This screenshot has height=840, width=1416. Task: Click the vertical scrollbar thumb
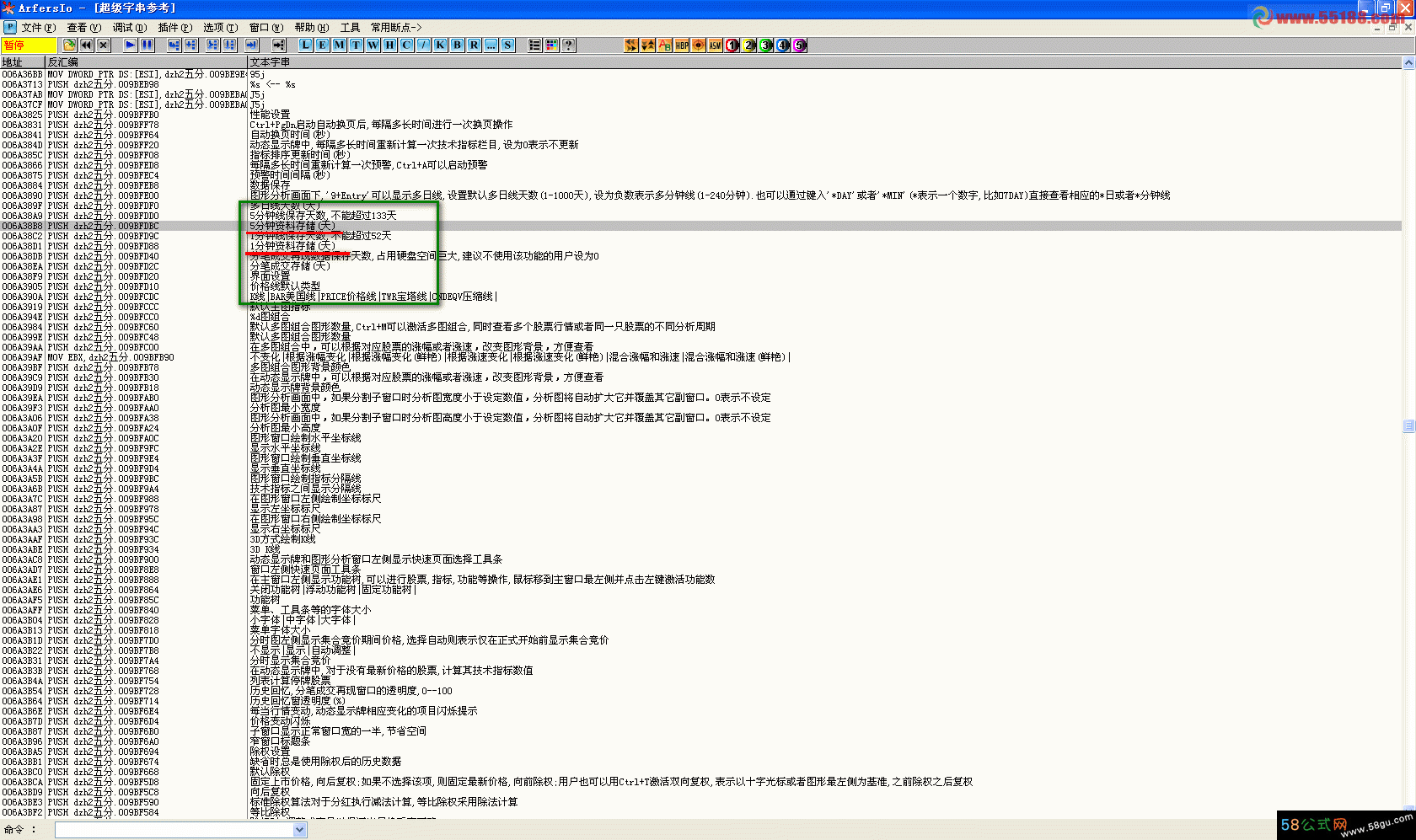[1408, 425]
